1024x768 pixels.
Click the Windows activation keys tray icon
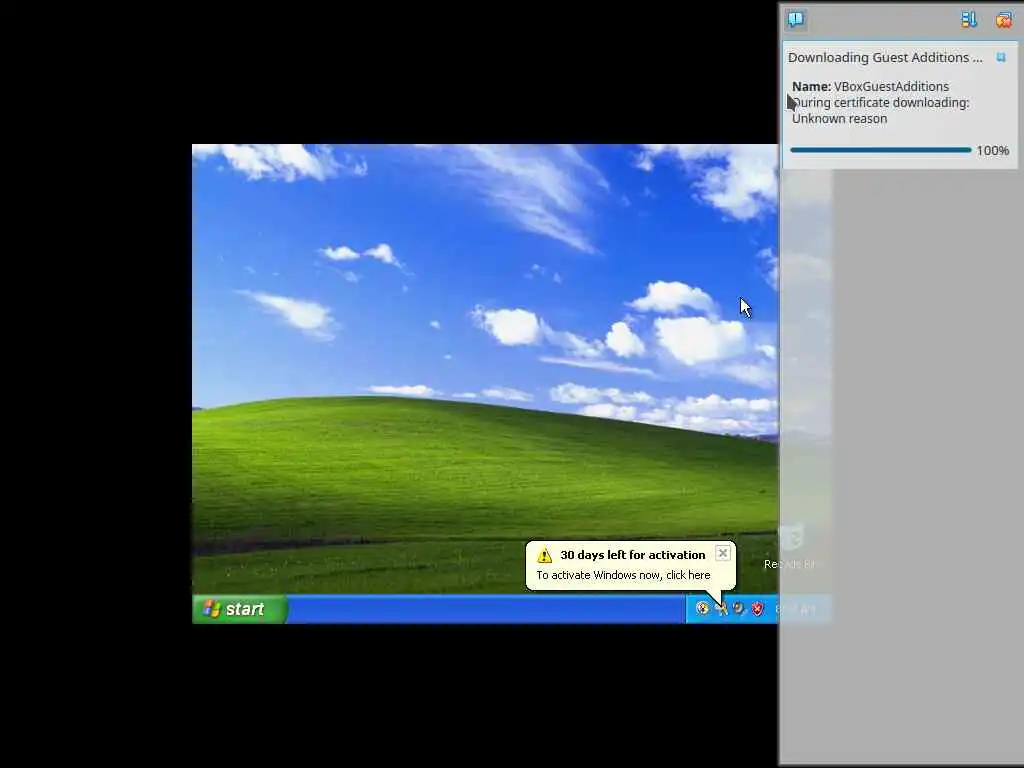coord(721,609)
